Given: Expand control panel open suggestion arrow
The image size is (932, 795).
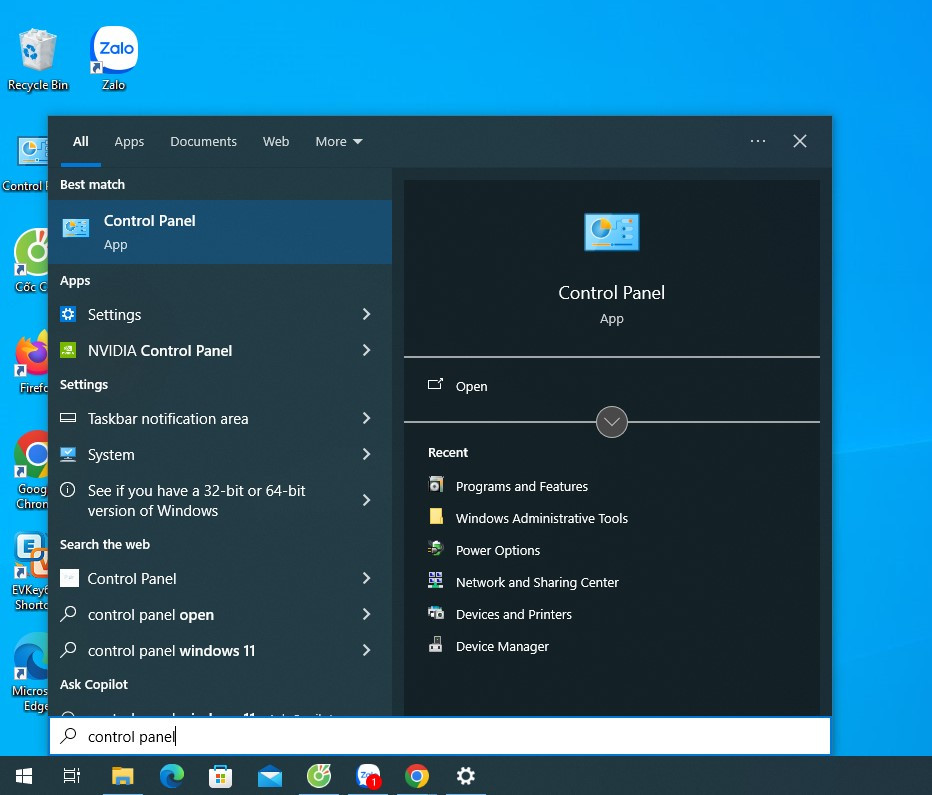Looking at the screenshot, I should point(366,614).
